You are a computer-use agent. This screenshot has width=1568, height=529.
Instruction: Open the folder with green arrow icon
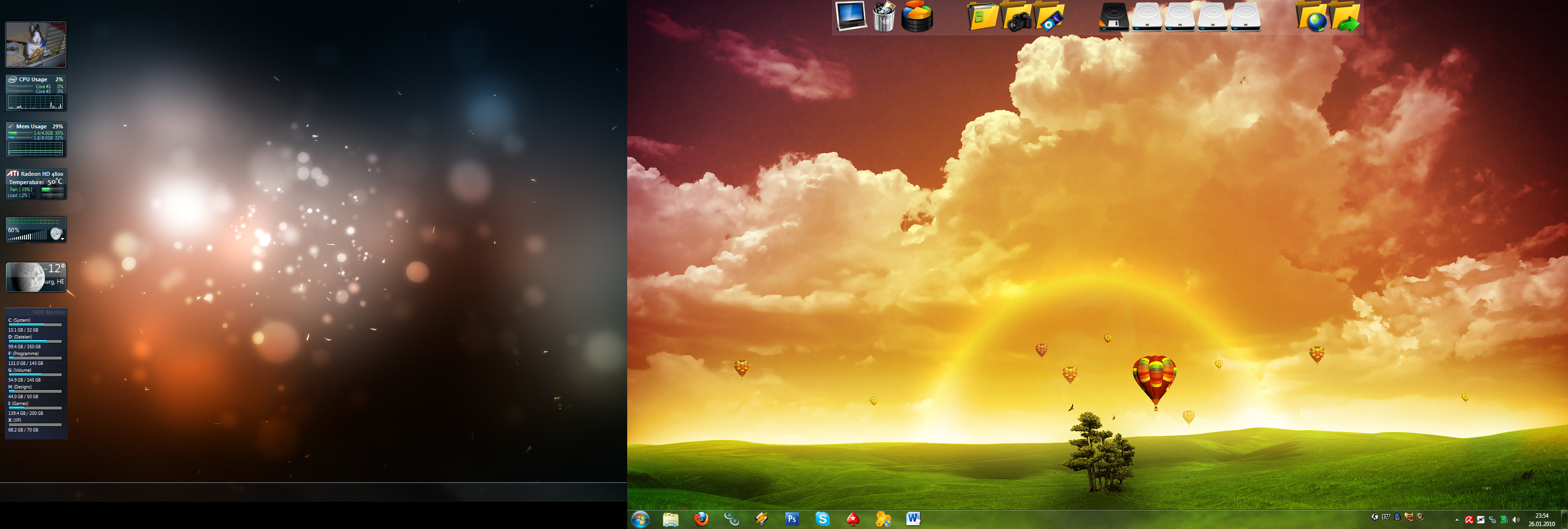click(x=1345, y=17)
